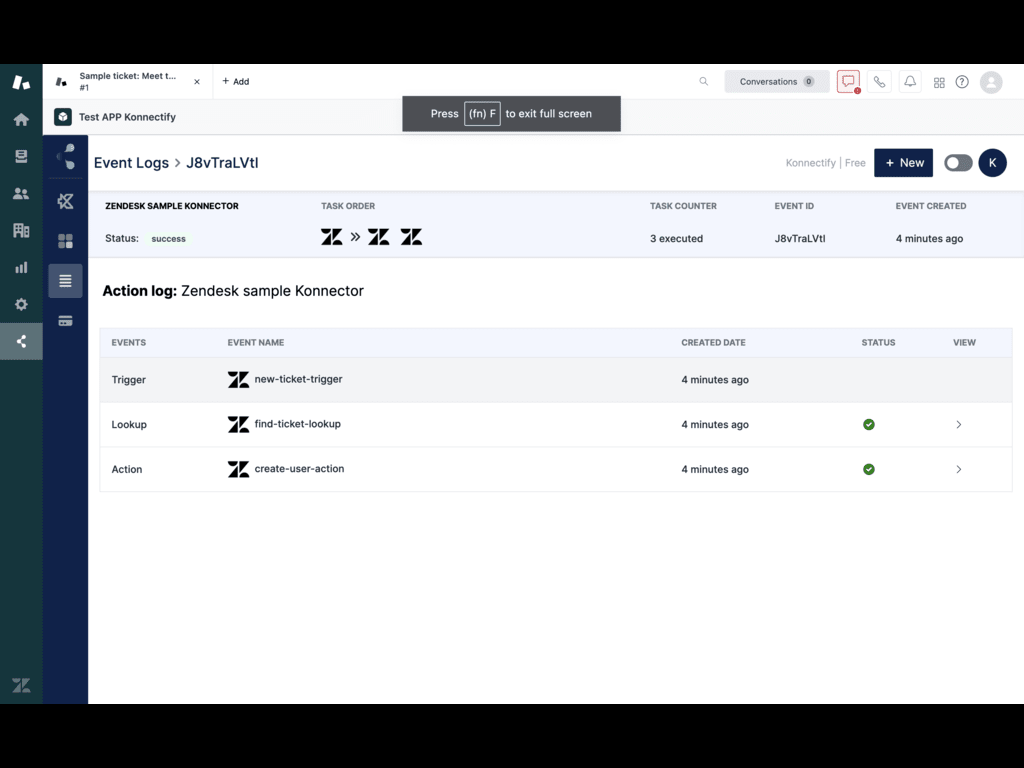Open Konnectify dashboard grid icon
The height and width of the screenshot is (768, 1024).
65,241
